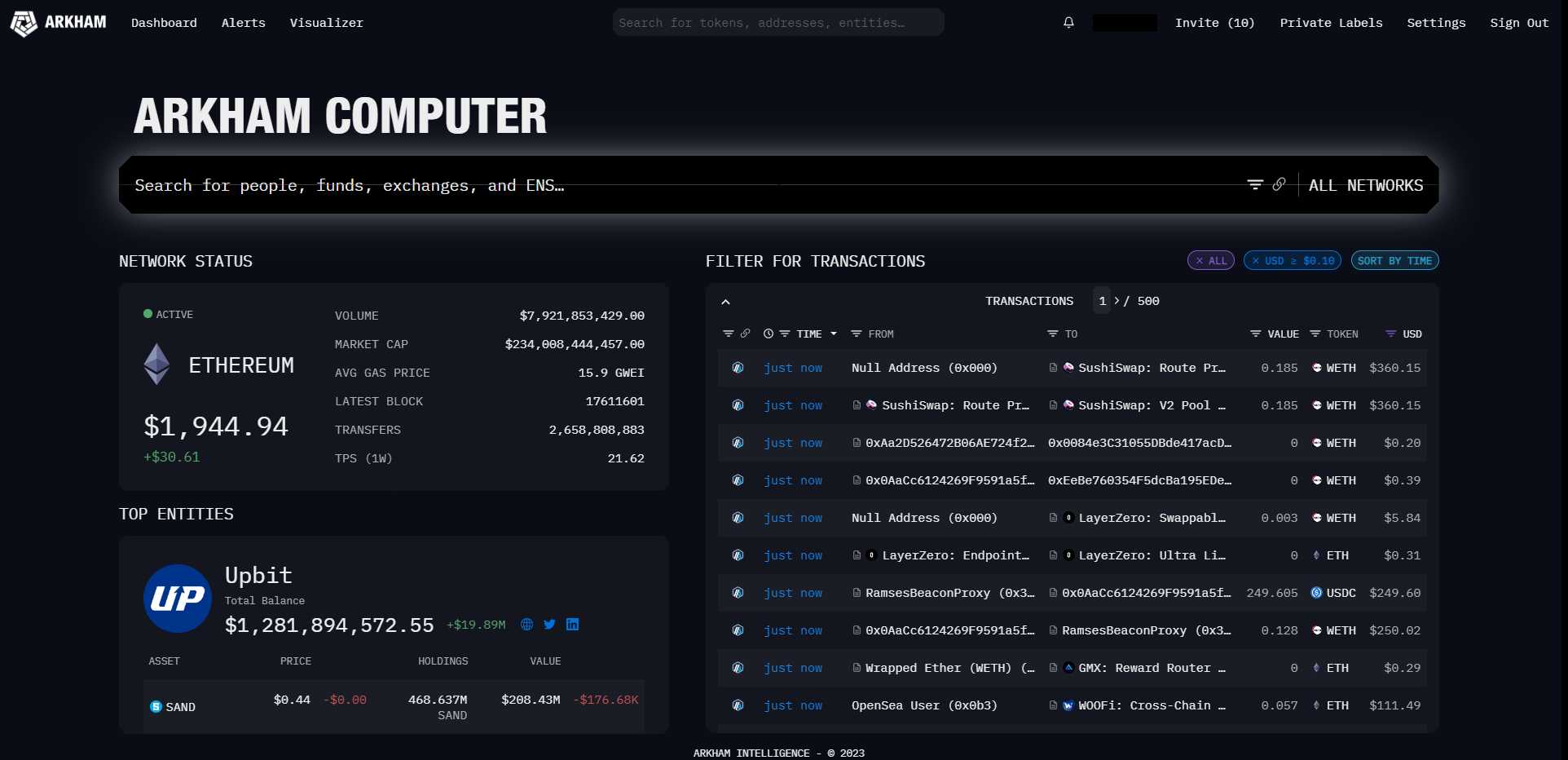Click the WETH token icon on the $0.20 row

pos(1316,443)
